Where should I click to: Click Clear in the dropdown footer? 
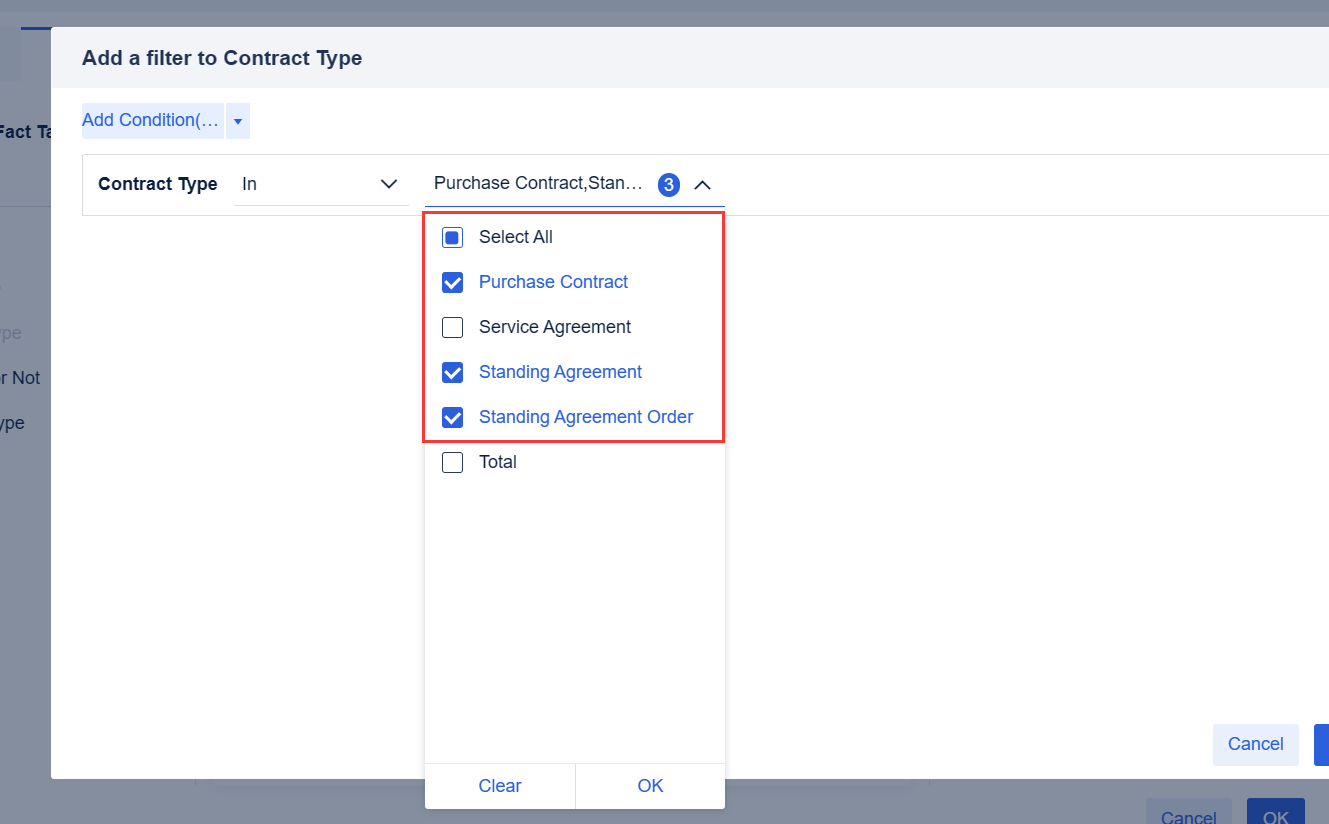pos(500,786)
